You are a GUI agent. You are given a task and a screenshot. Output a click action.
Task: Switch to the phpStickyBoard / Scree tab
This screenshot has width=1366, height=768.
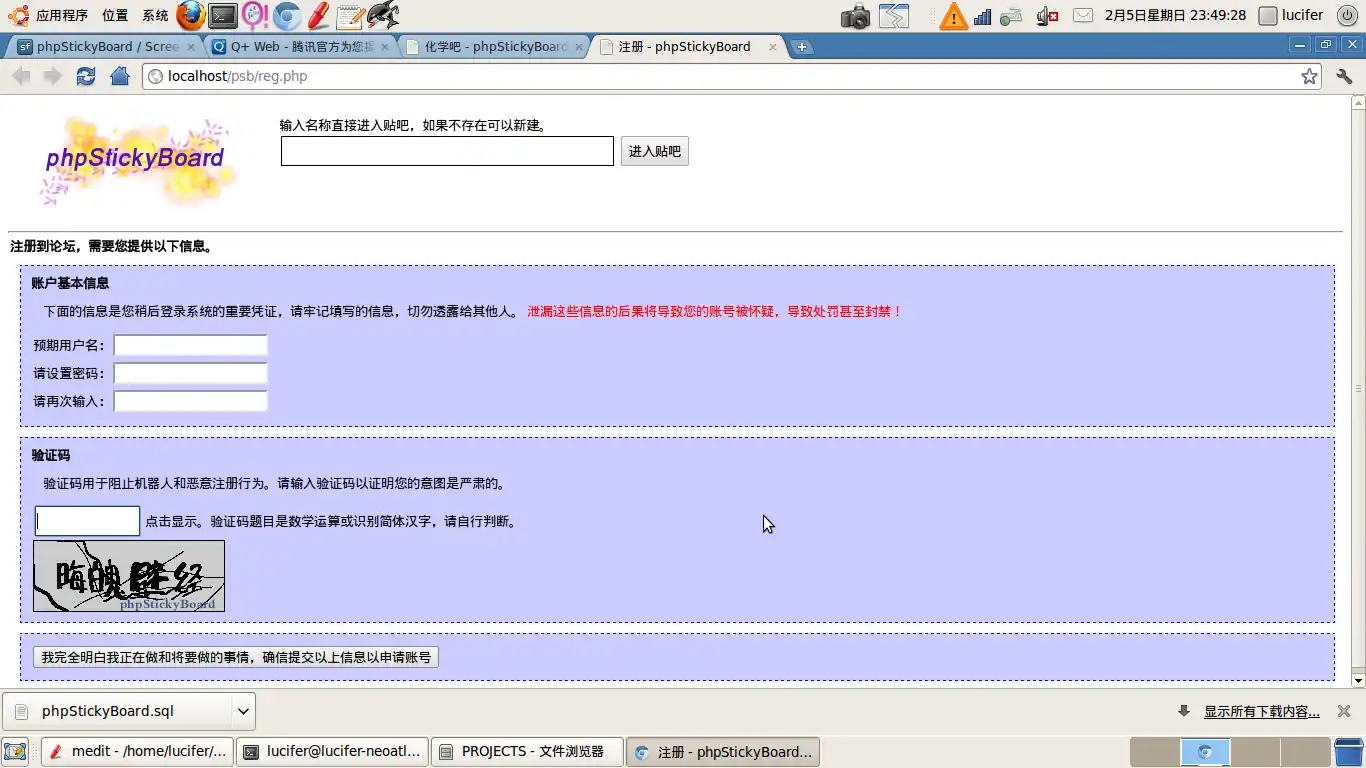pos(105,47)
